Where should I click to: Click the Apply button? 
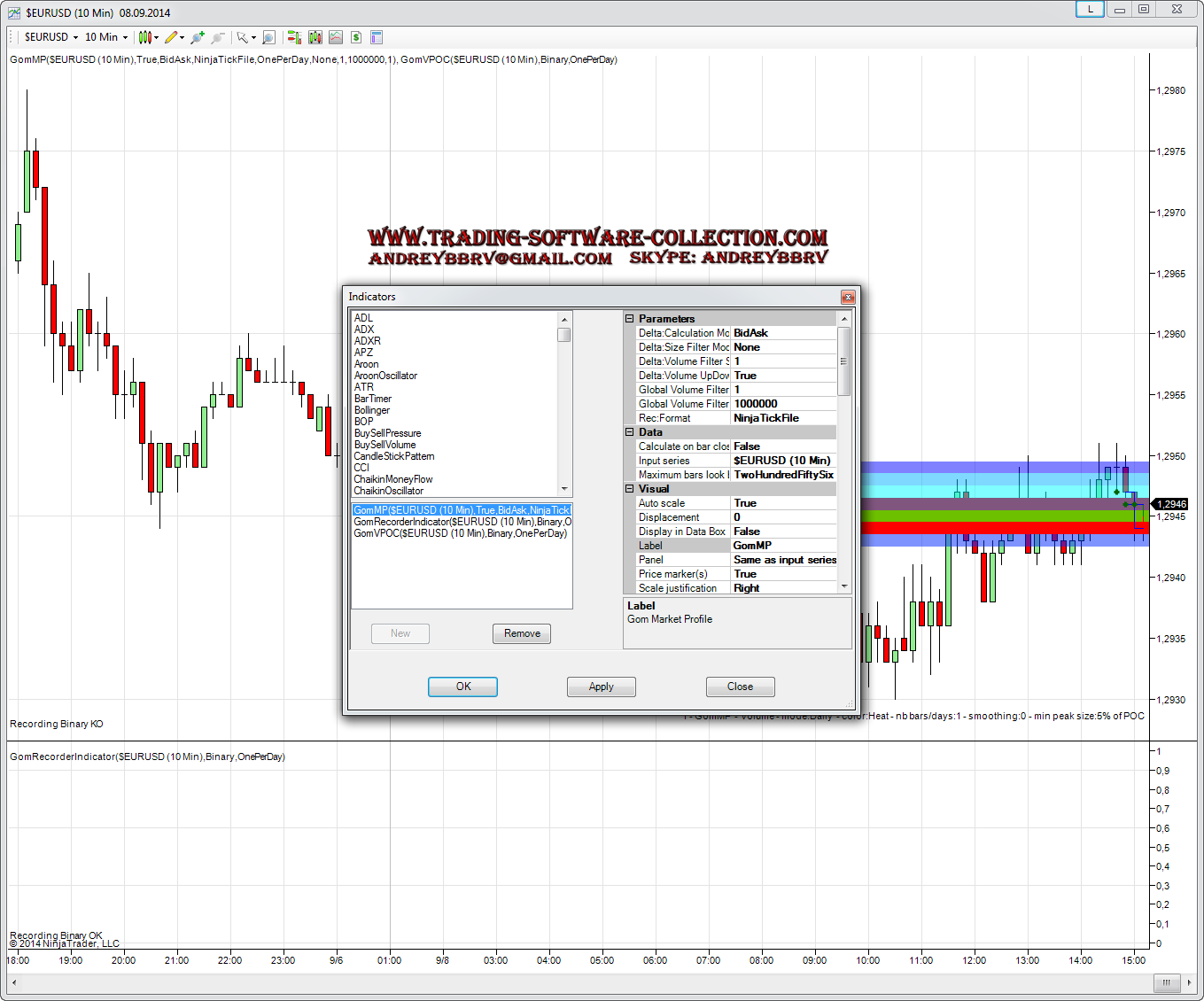(601, 687)
